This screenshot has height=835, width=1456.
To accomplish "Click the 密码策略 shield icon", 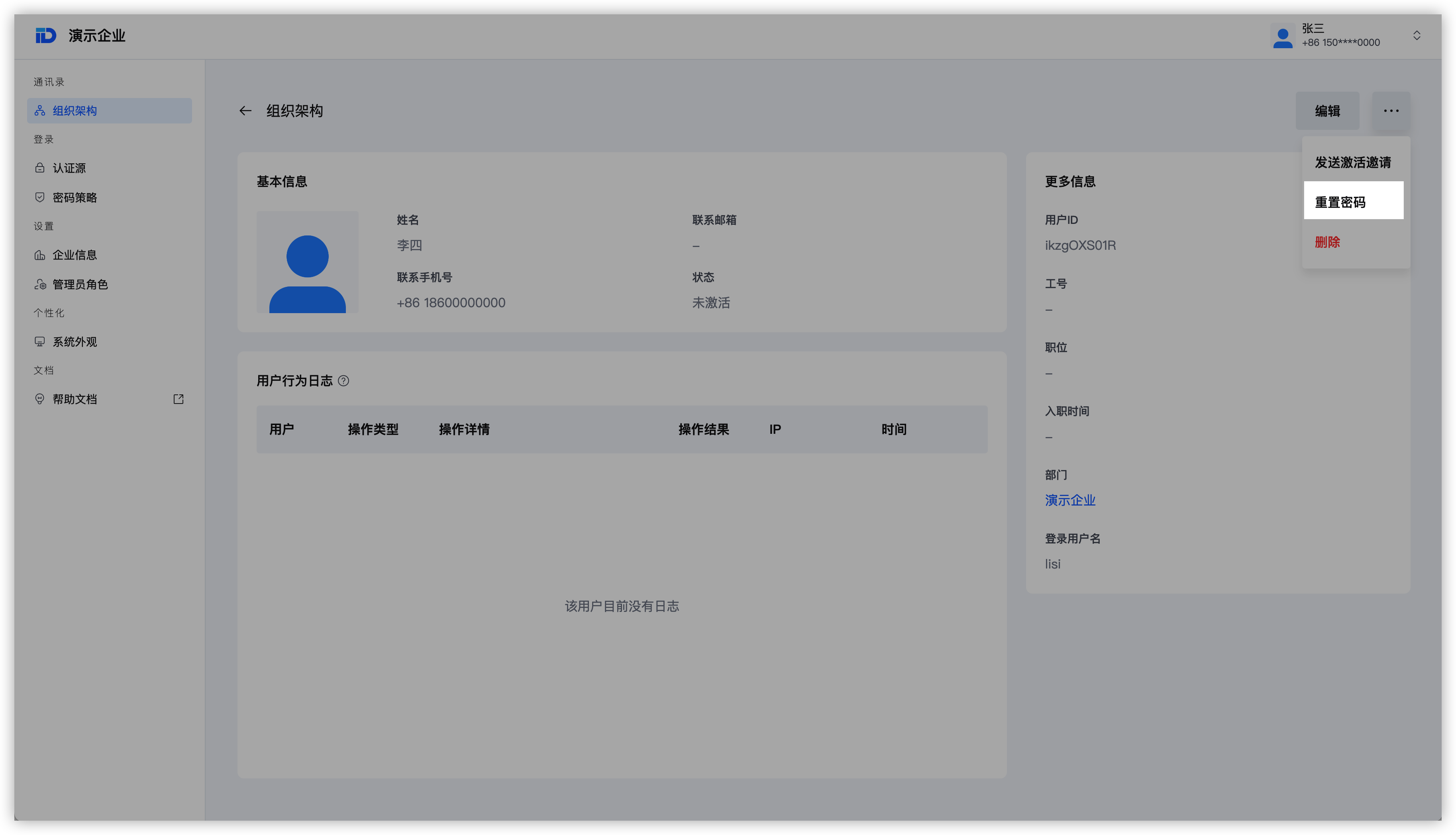I will tap(39, 197).
